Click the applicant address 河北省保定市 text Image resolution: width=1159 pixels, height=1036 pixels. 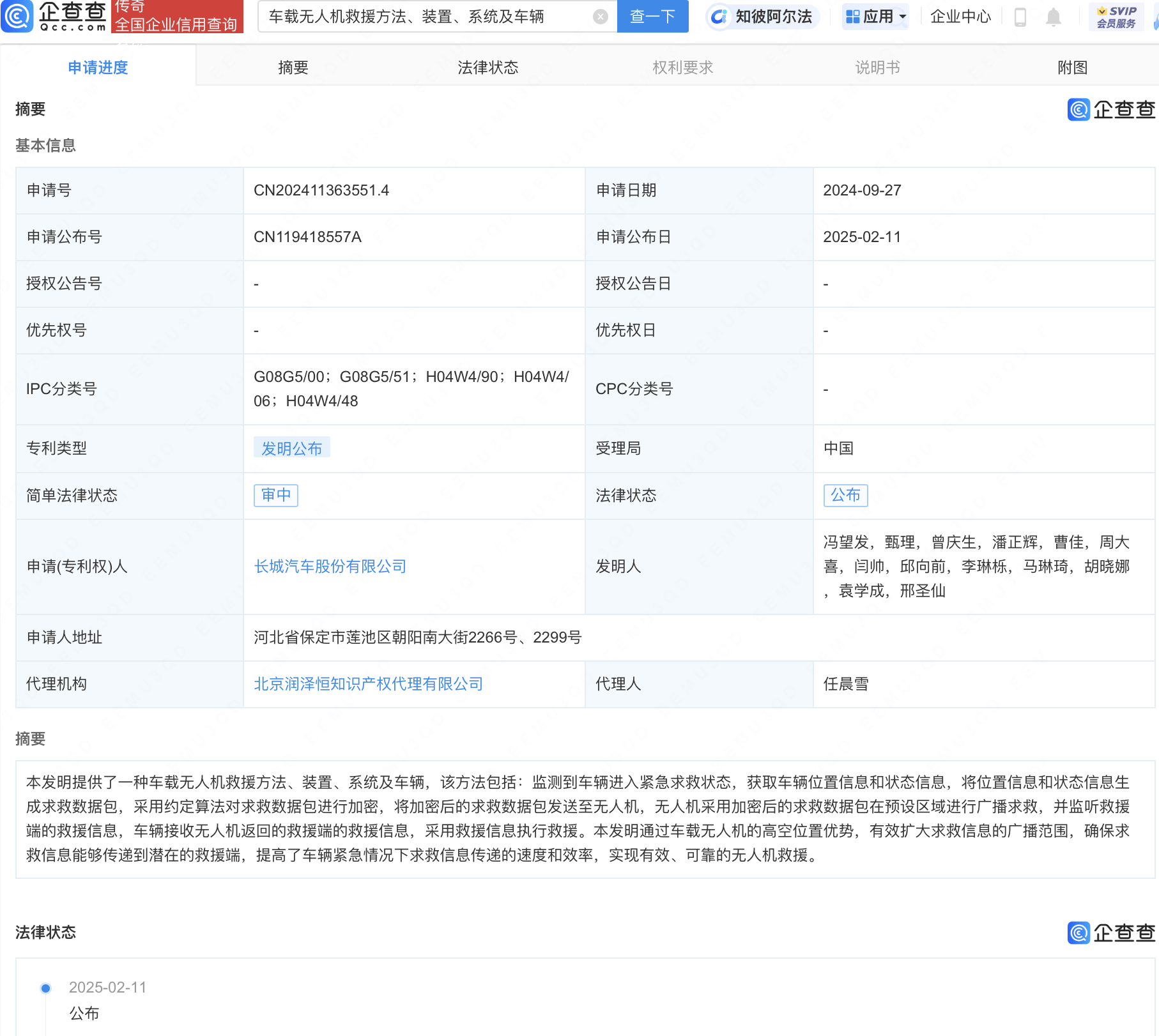coord(417,637)
